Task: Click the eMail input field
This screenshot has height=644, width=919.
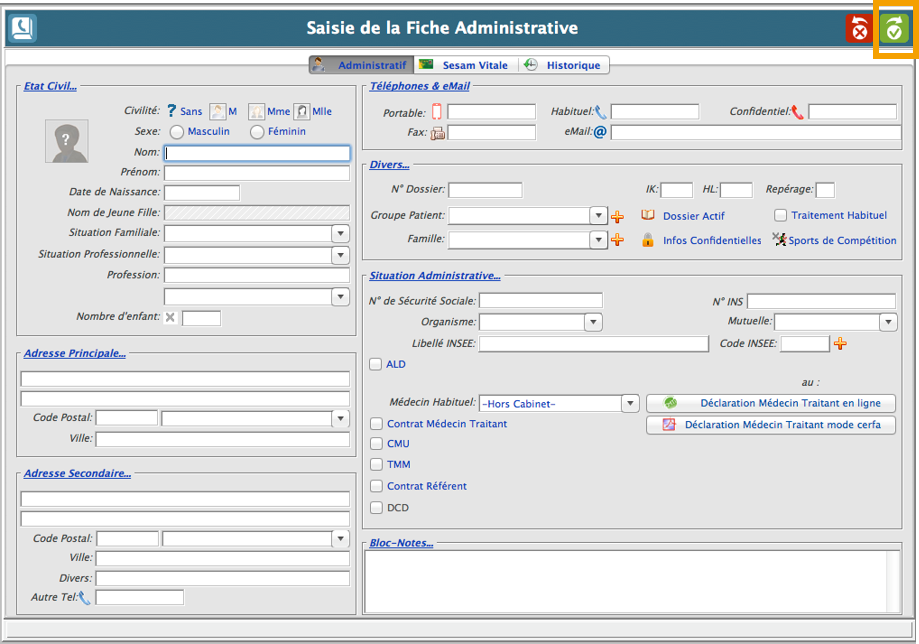Action: [756, 132]
